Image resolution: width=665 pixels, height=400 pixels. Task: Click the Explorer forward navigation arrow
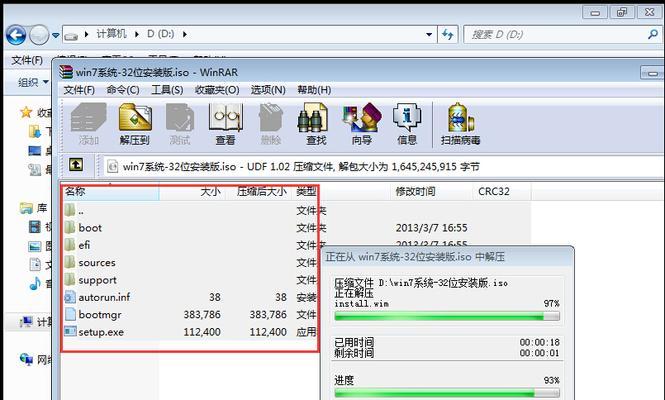click(39, 35)
